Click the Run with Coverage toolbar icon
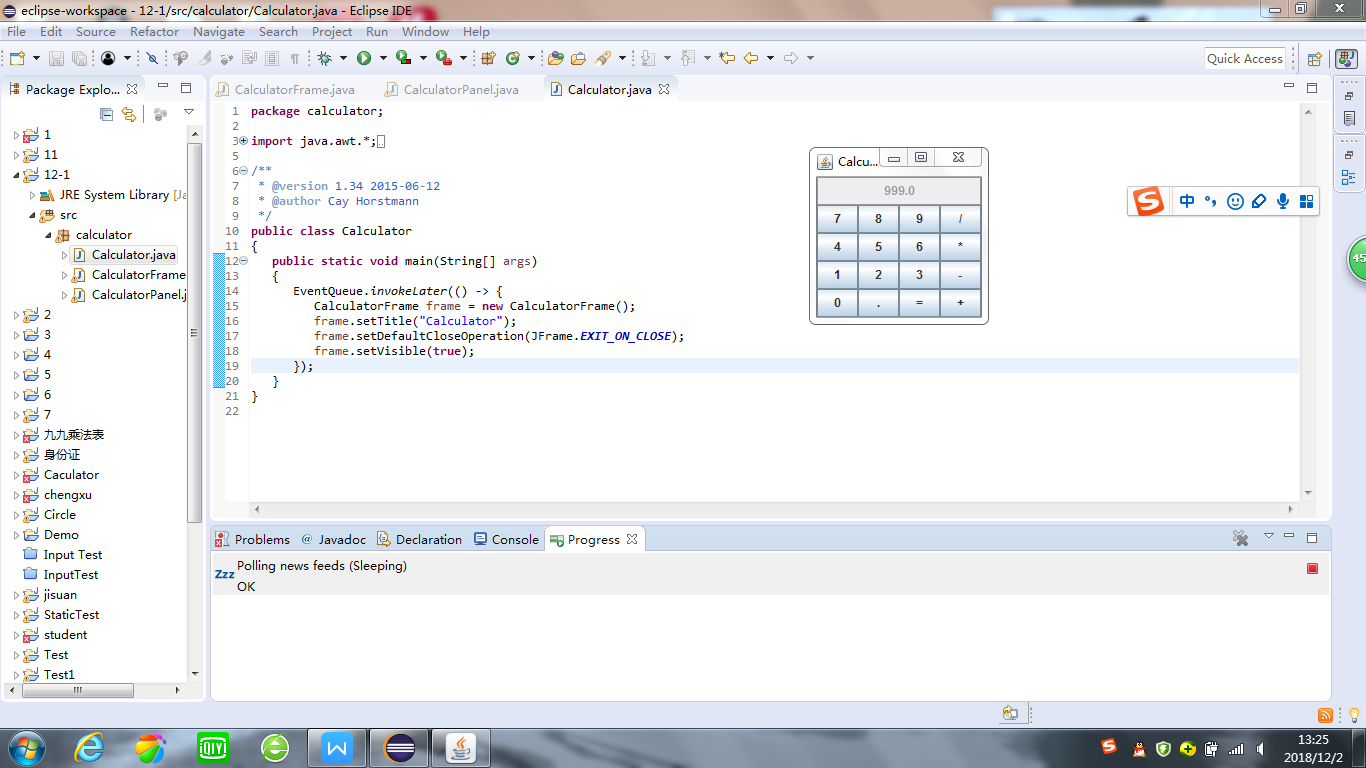This screenshot has height=768, width=1366. 403,58
